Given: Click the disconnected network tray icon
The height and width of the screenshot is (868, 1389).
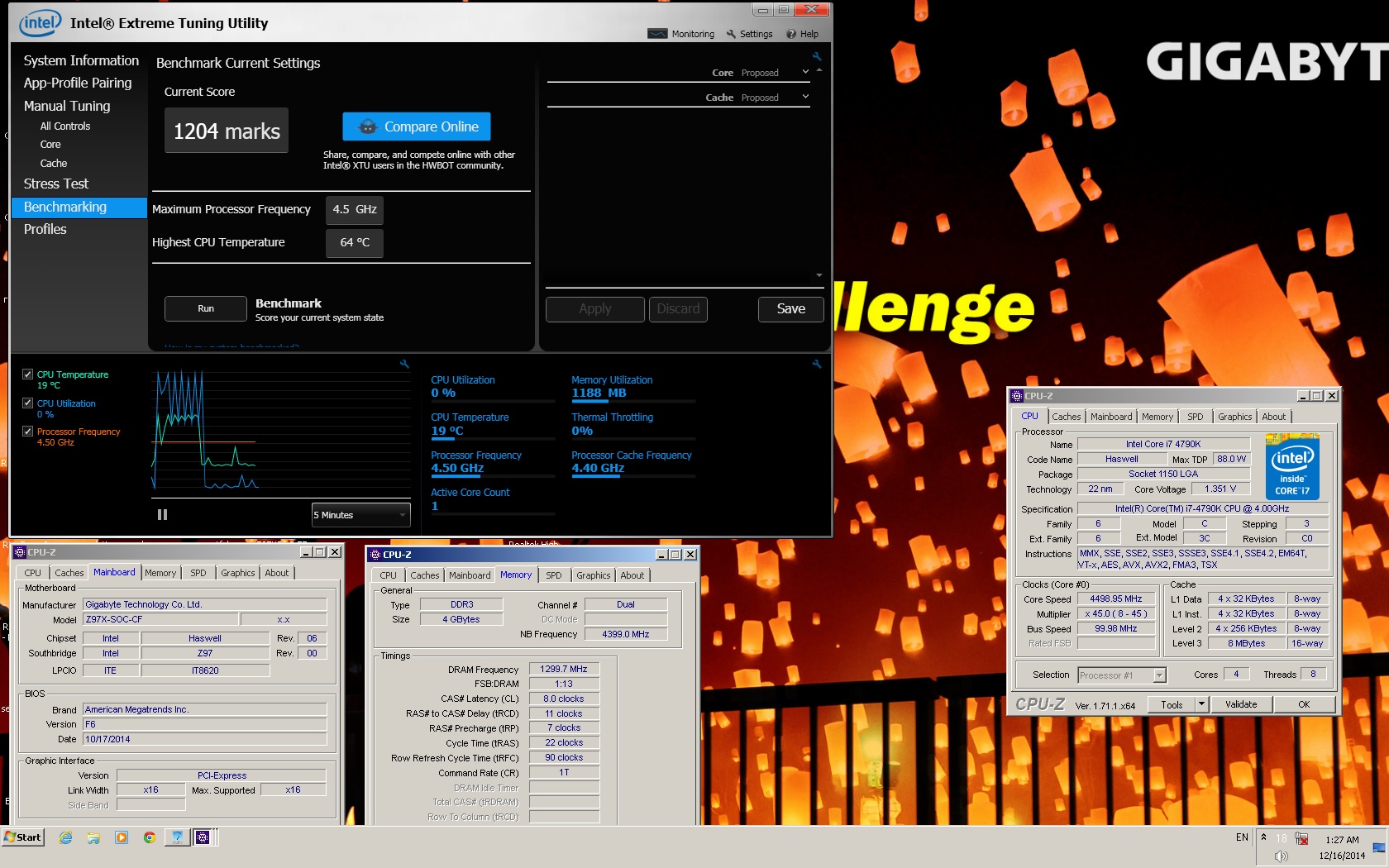Looking at the screenshot, I should (1301, 838).
